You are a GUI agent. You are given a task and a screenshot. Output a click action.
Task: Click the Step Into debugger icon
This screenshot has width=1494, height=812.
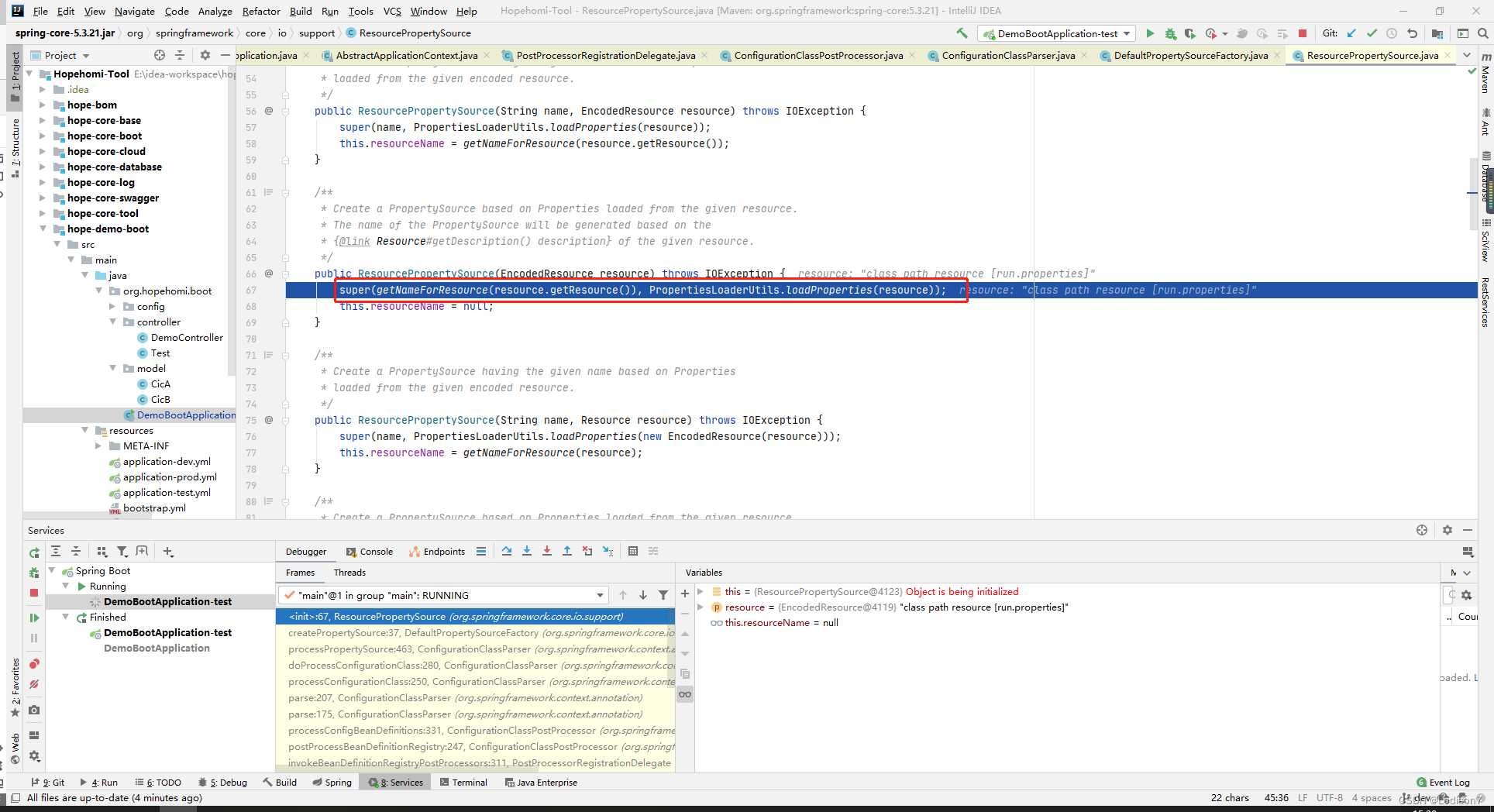pos(527,551)
